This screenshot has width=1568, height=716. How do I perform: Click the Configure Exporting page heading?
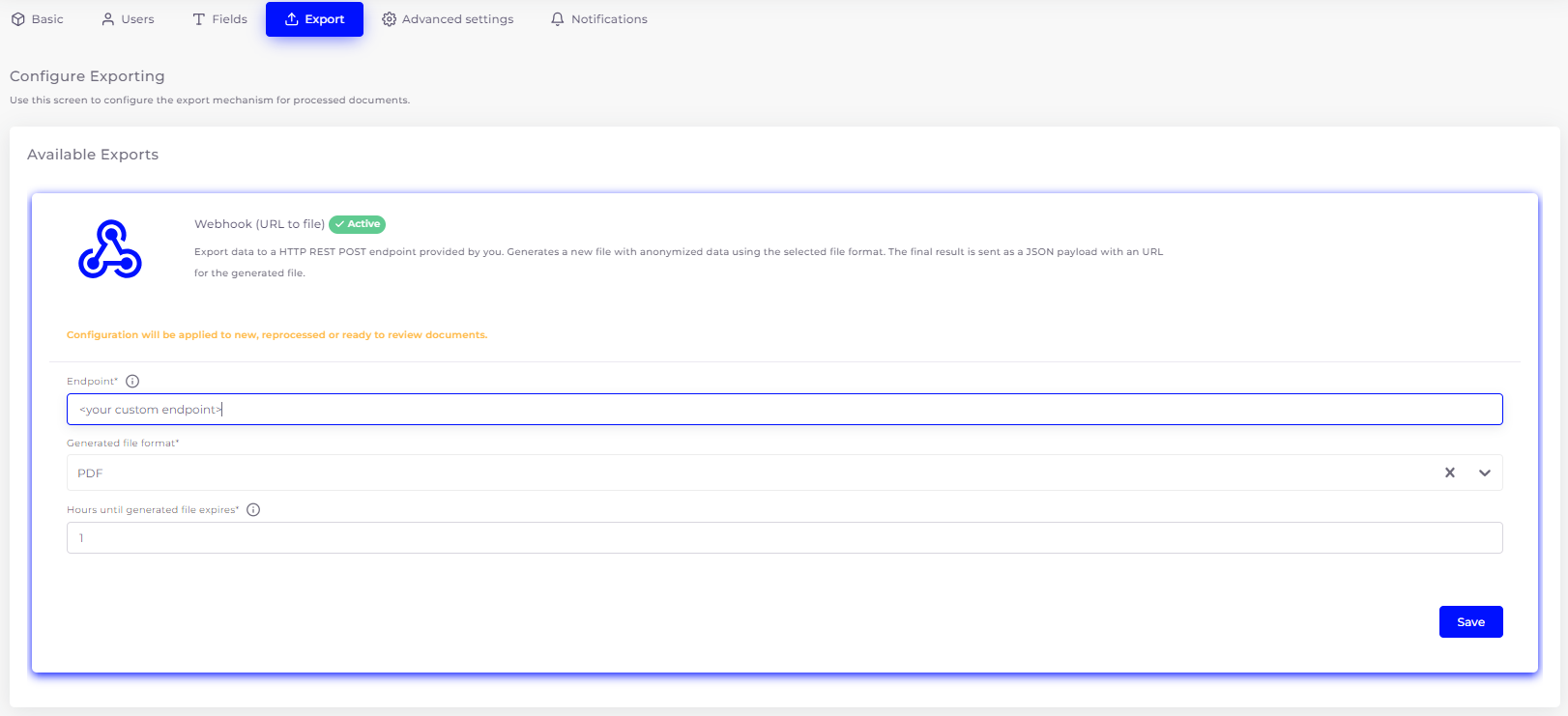tap(87, 76)
